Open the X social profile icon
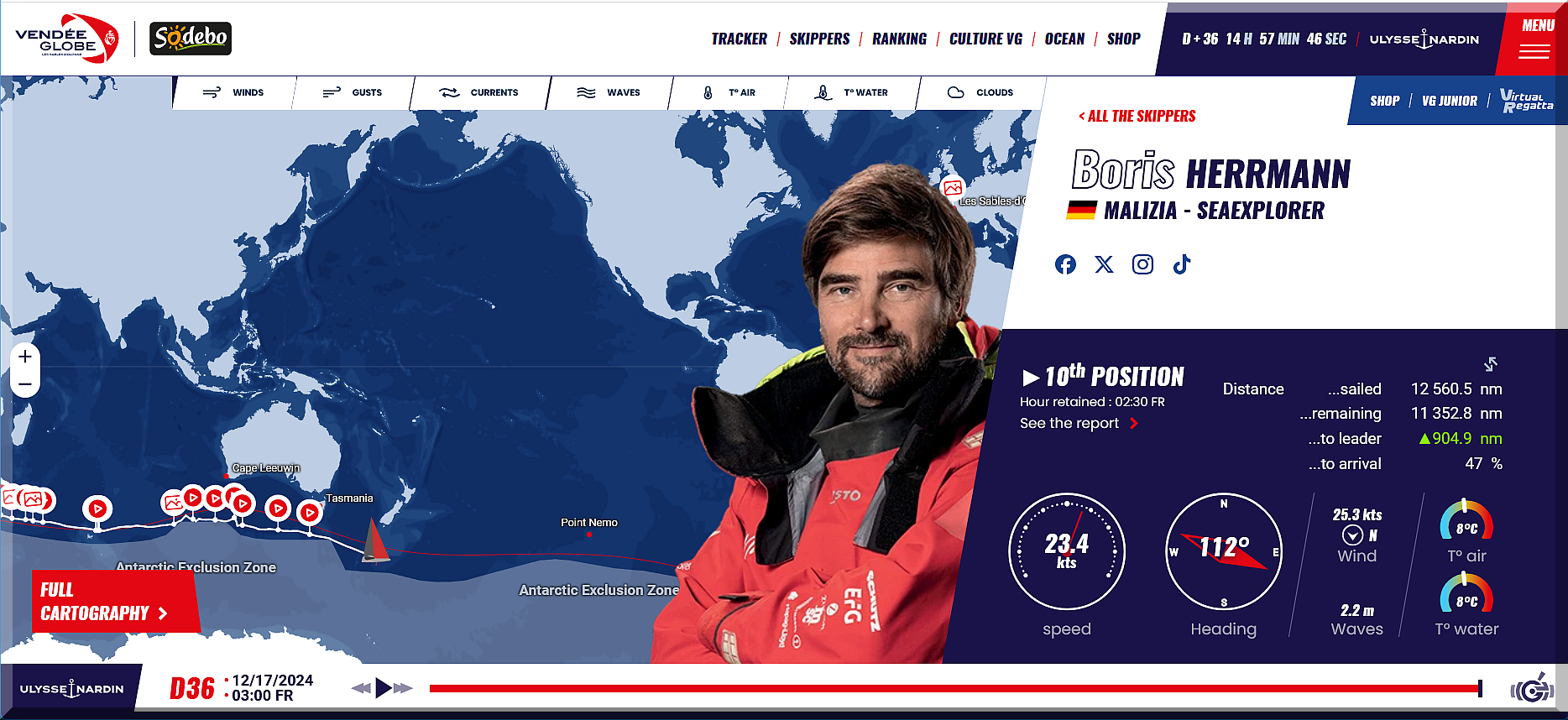This screenshot has height=720, width=1568. click(1104, 264)
